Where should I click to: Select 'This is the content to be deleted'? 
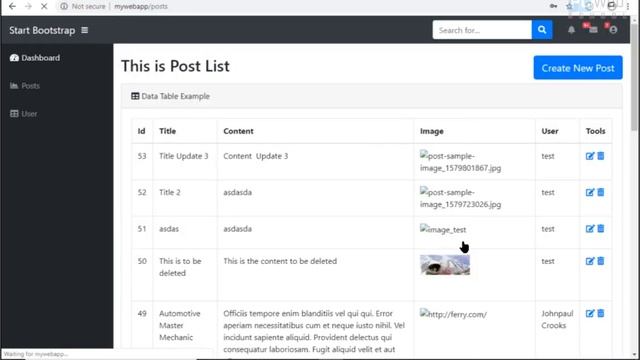(x=280, y=261)
